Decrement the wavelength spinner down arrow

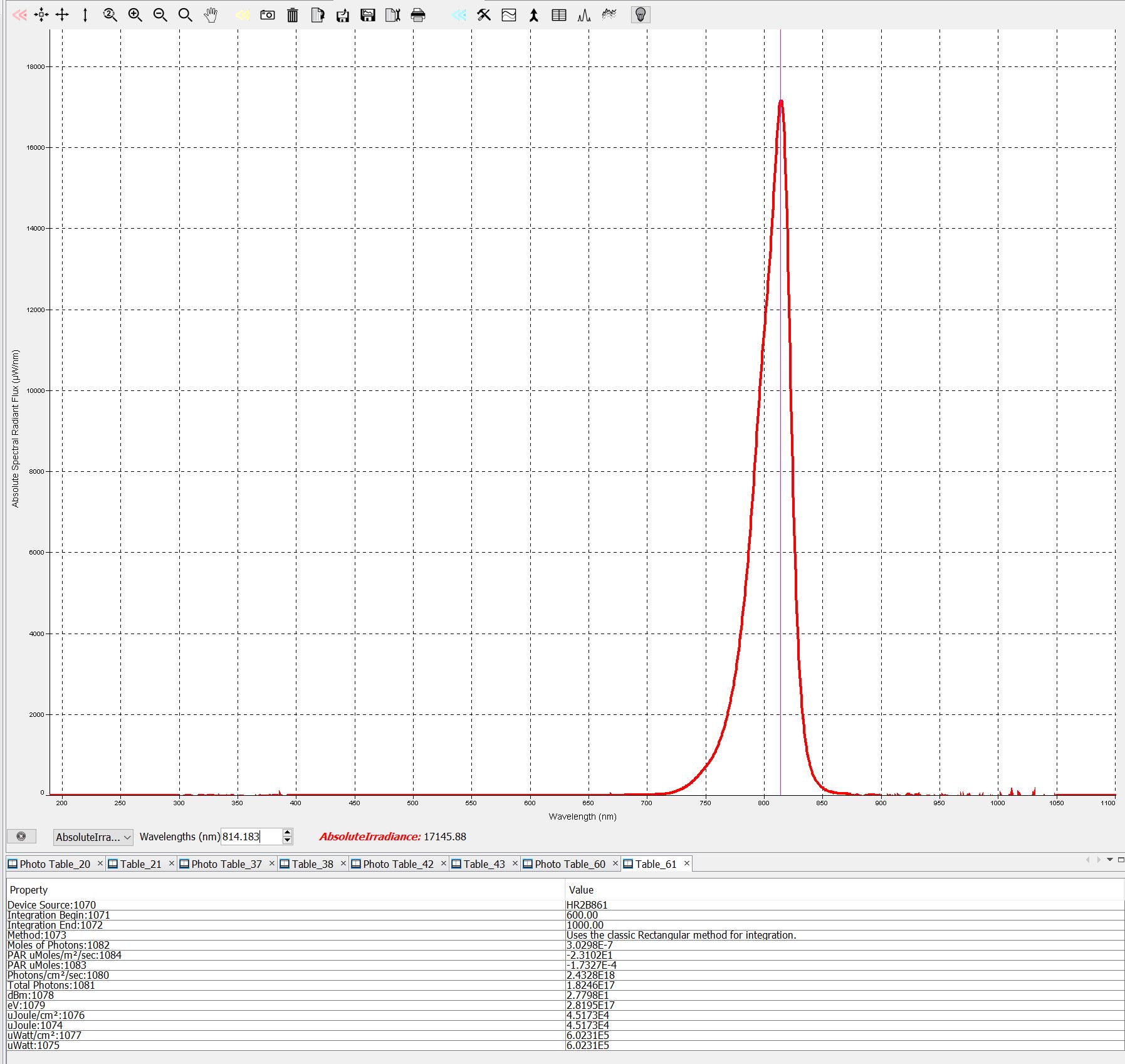tap(287, 840)
